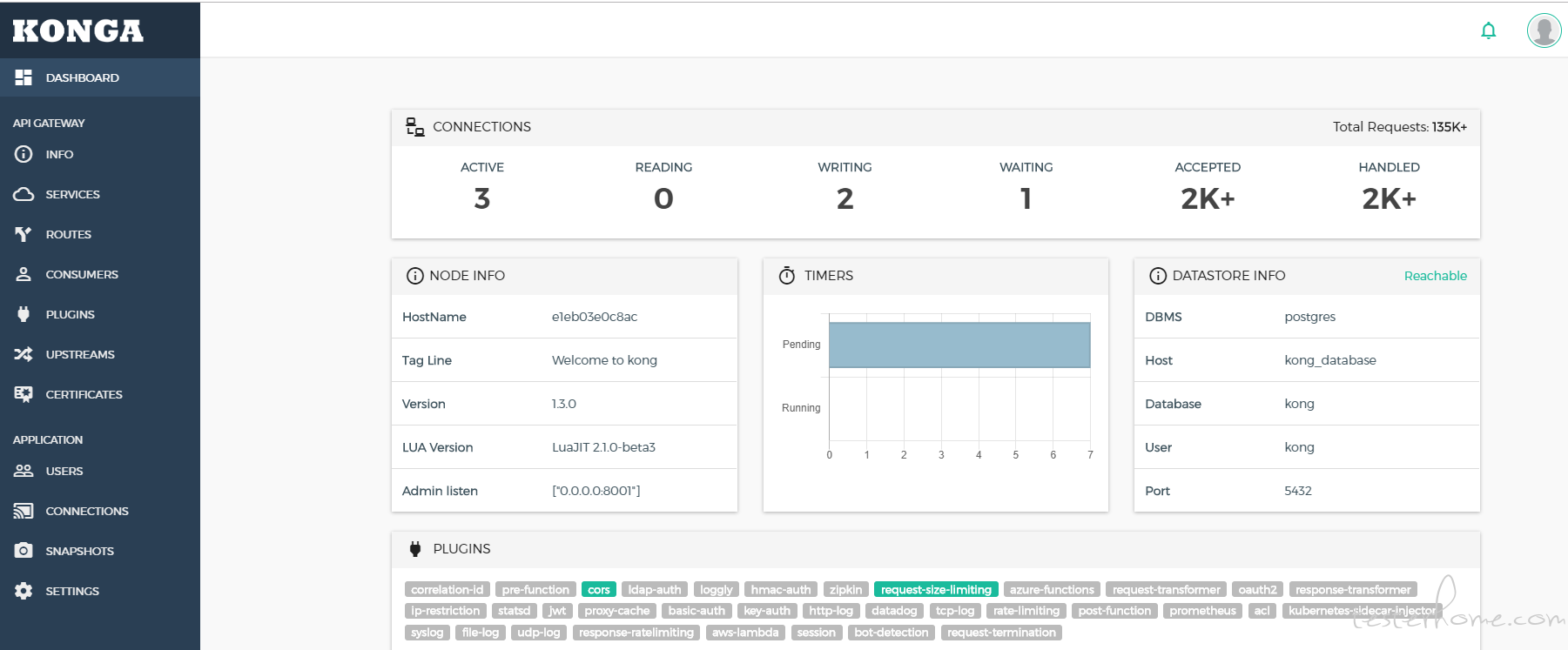Click the Routes fork icon
This screenshot has height=650, width=1568.
click(x=24, y=234)
